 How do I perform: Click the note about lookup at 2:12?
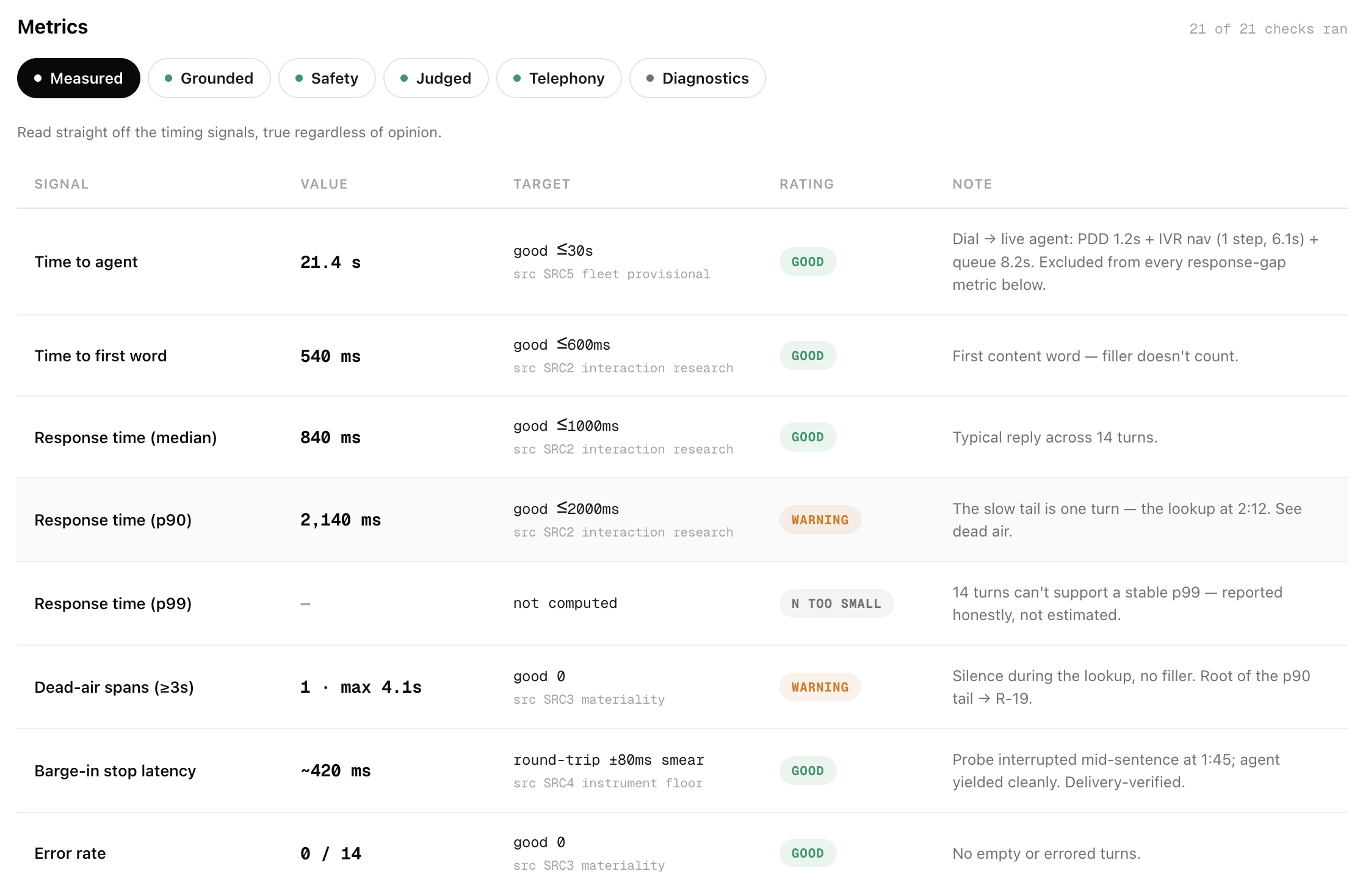(x=1127, y=520)
